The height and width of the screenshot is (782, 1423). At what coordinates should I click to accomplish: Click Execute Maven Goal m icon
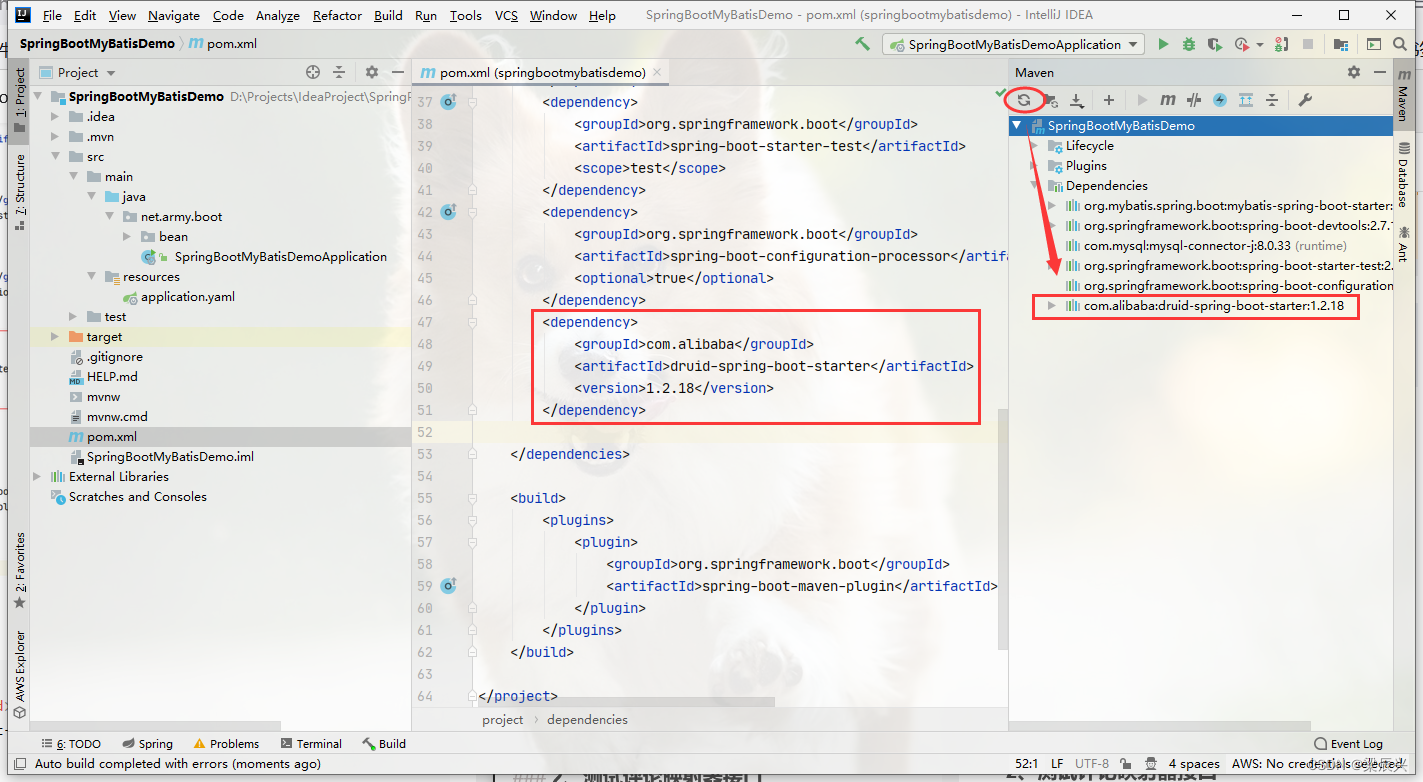tap(1167, 100)
